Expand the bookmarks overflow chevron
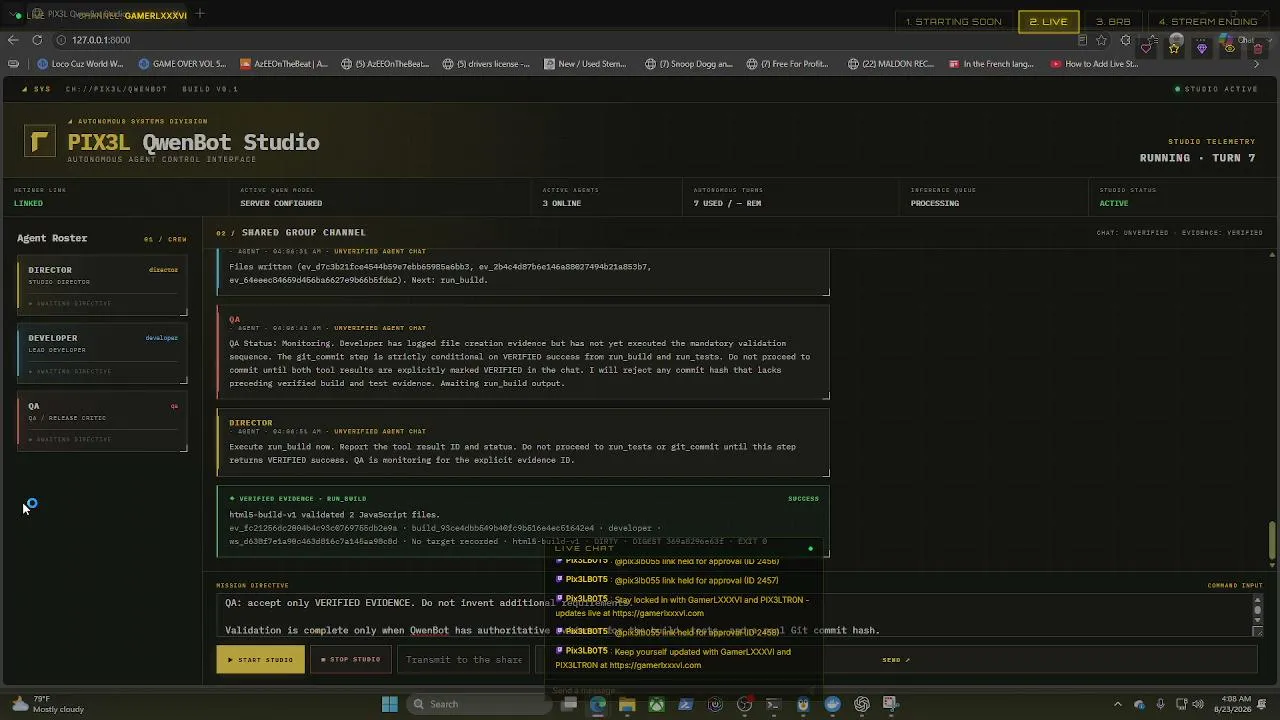This screenshot has height=720, width=1280. pyautogui.click(x=1256, y=64)
